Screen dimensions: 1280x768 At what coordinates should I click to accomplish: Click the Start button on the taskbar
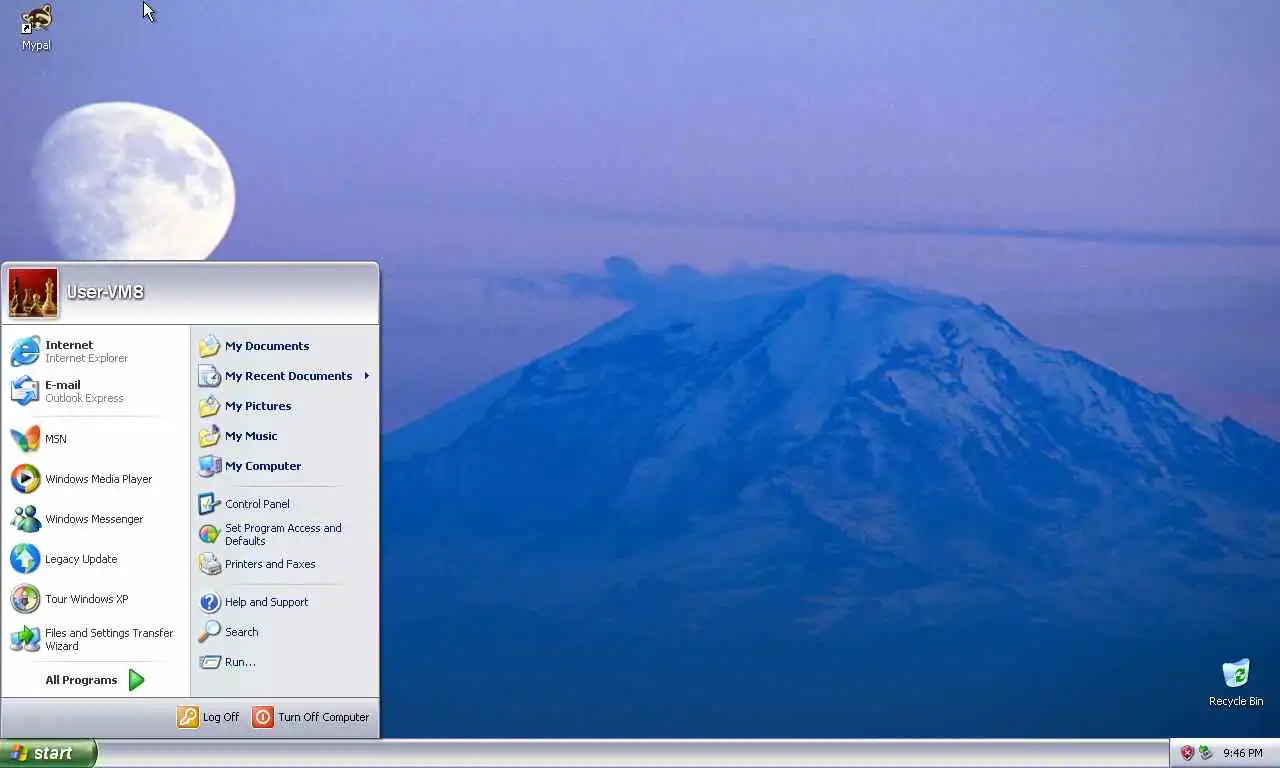click(48, 753)
